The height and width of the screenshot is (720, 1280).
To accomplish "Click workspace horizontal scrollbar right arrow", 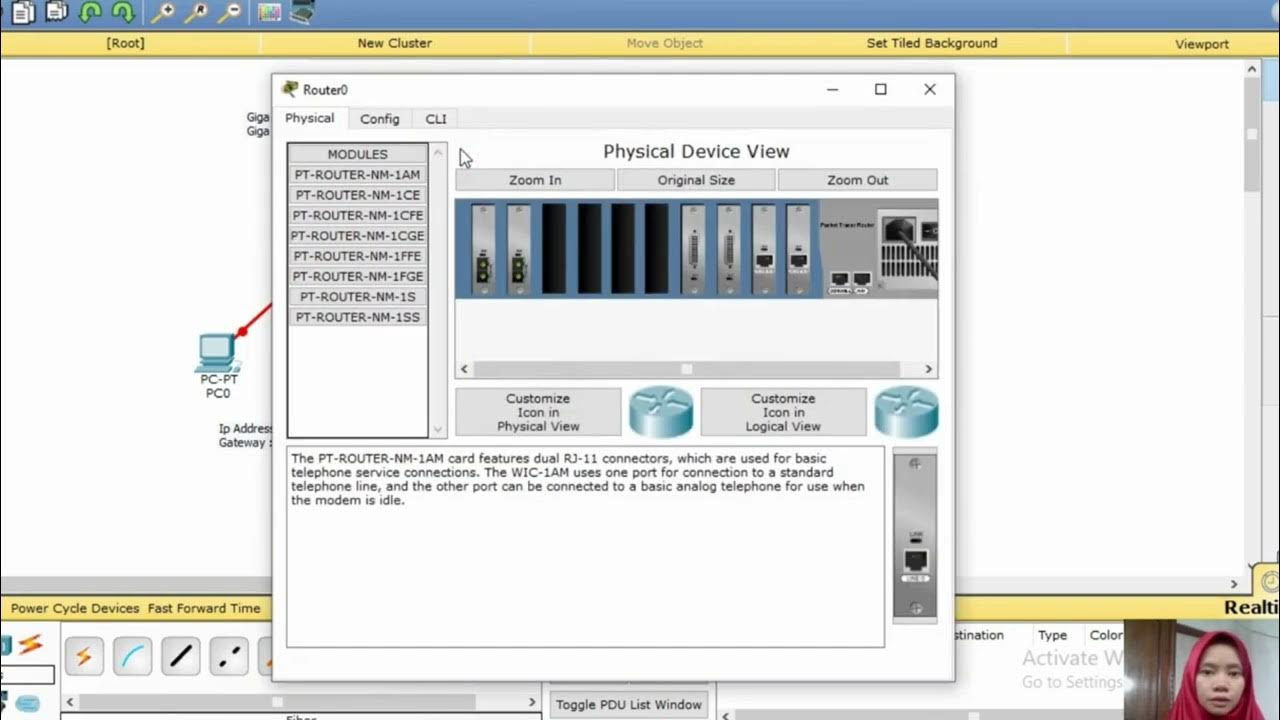I will pyautogui.click(x=1234, y=584).
